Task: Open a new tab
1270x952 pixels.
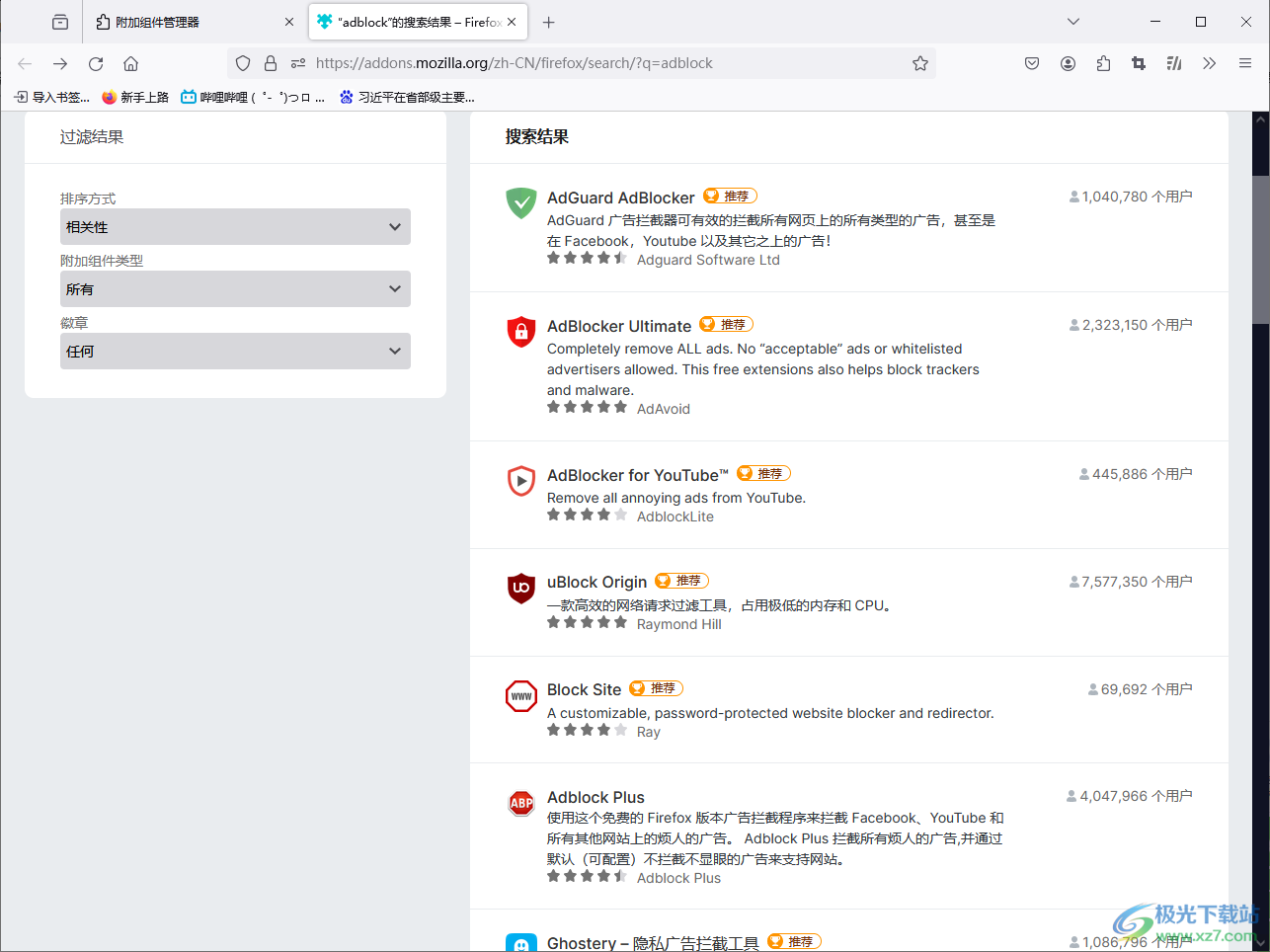Action: (x=549, y=22)
